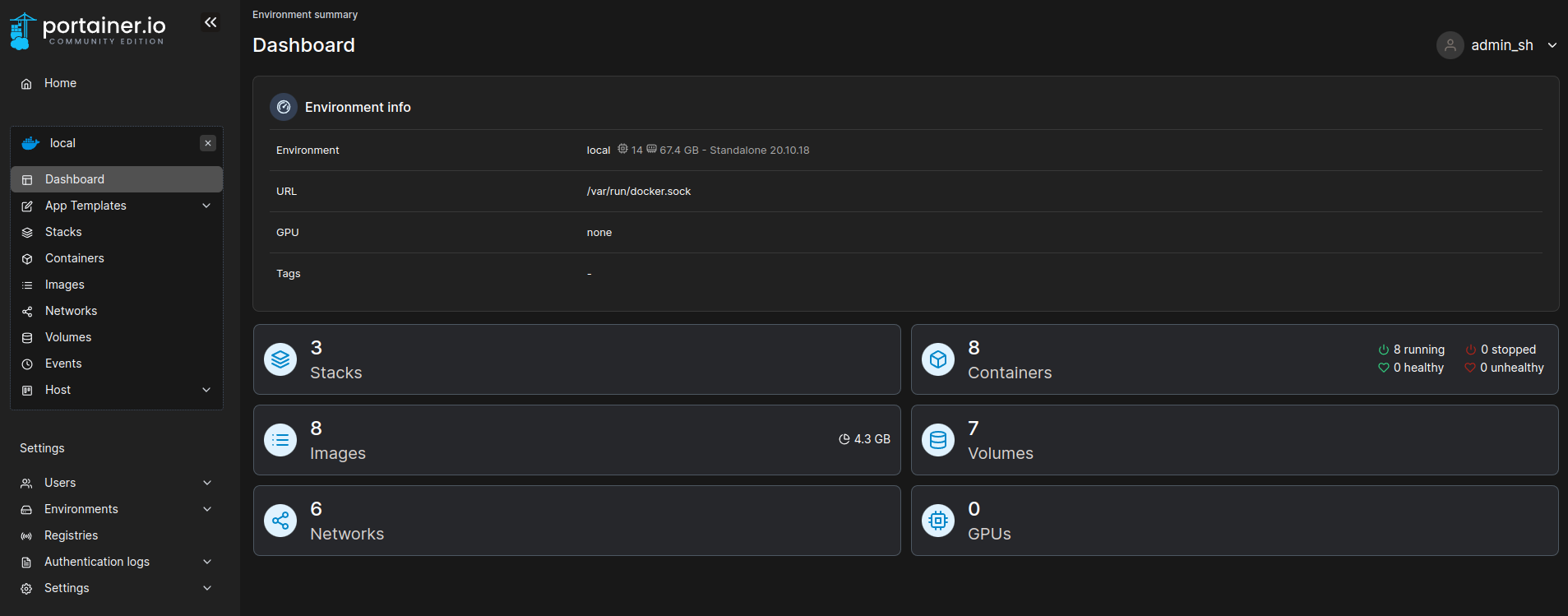Expand the App Templates submenu
The image size is (1568, 616).
(x=206, y=206)
